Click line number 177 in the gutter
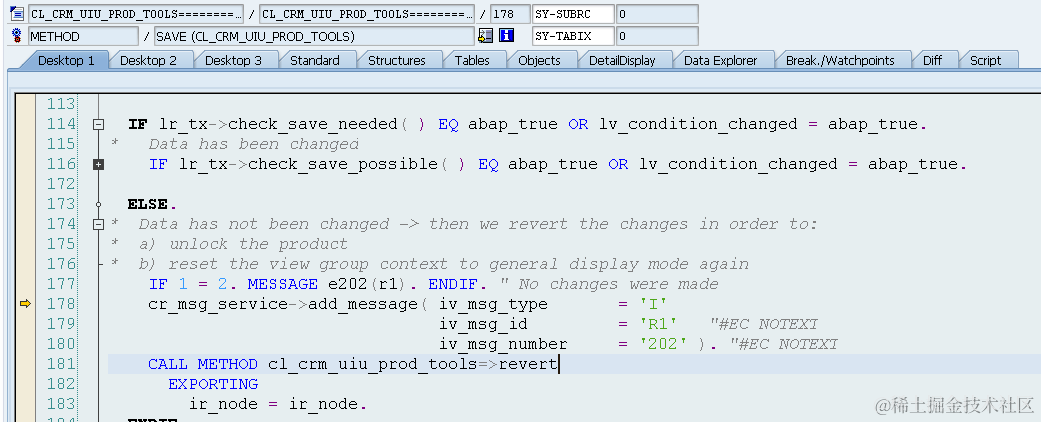Screen dimensions: 1041x422 click(x=62, y=284)
